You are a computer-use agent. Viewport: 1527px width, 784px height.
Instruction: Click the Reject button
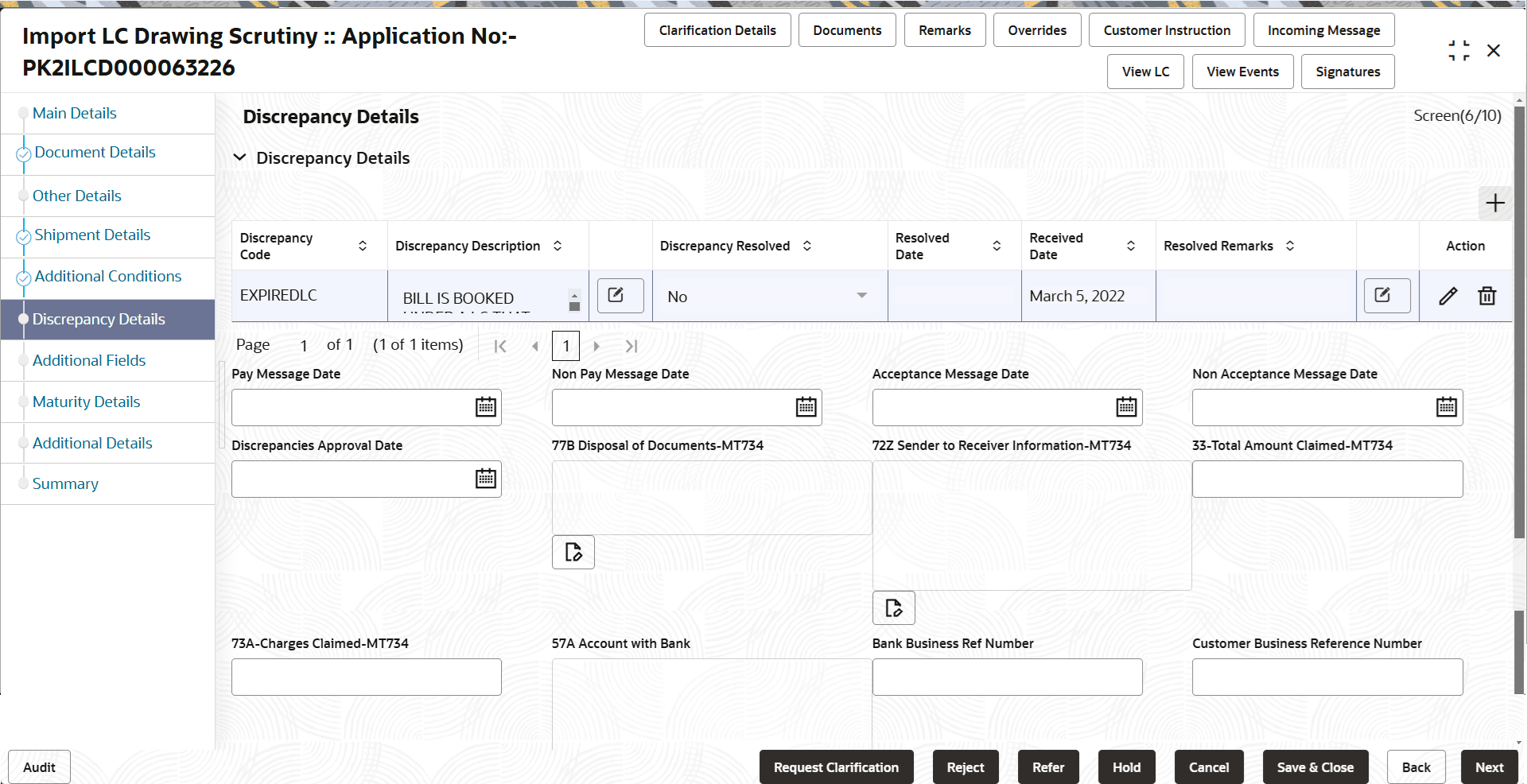click(966, 767)
